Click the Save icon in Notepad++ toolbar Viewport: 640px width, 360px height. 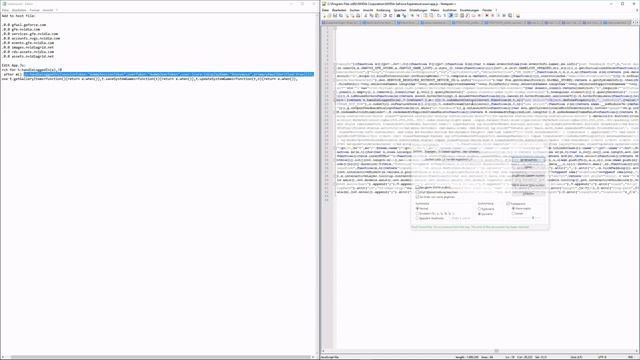point(336,16)
